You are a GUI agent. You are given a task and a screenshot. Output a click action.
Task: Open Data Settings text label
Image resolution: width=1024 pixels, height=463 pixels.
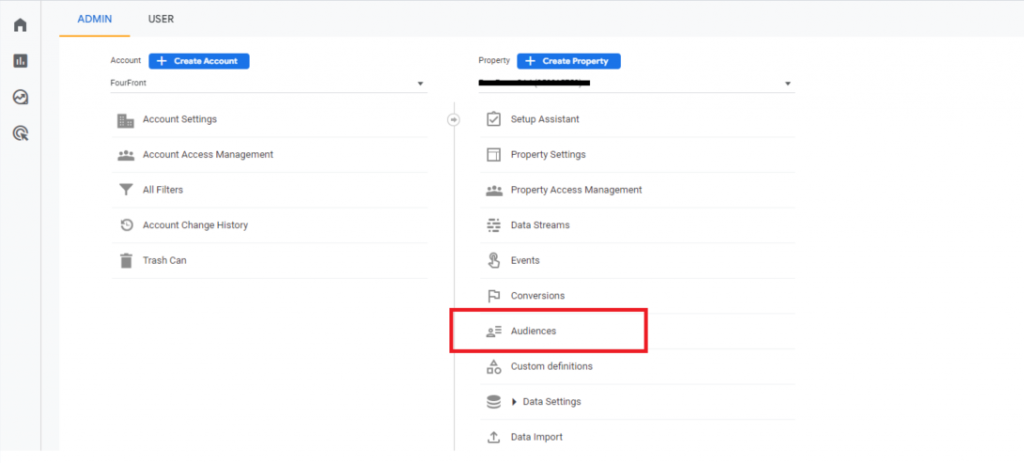pos(552,402)
